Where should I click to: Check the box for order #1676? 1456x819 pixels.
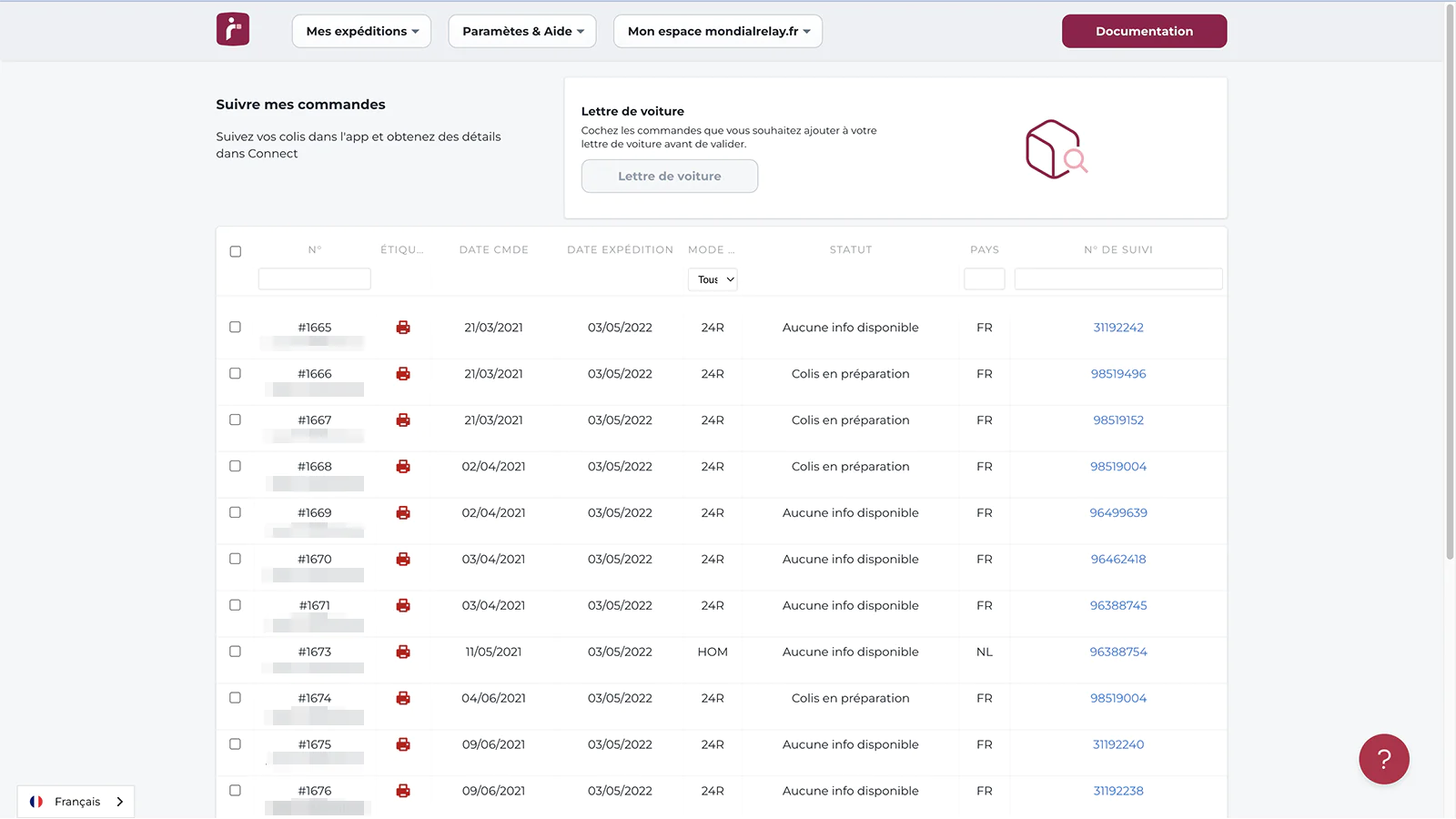235,791
